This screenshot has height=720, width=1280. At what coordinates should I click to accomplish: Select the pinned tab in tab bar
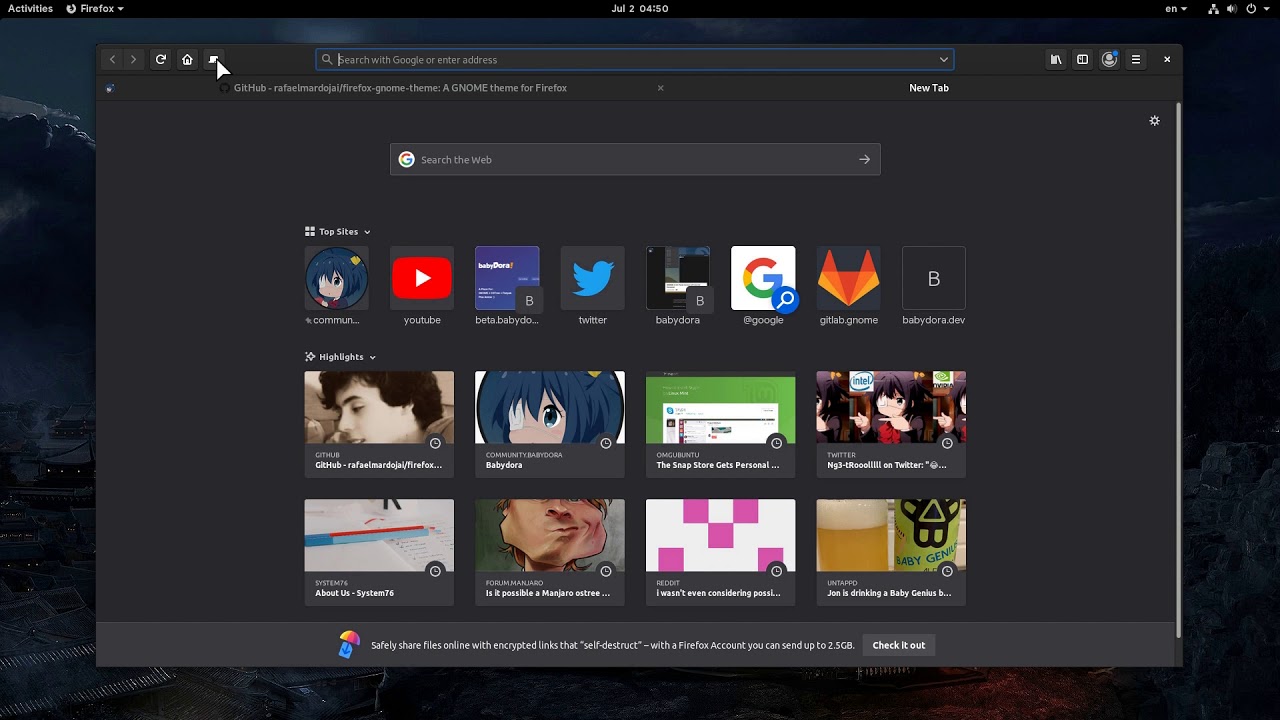pos(109,88)
